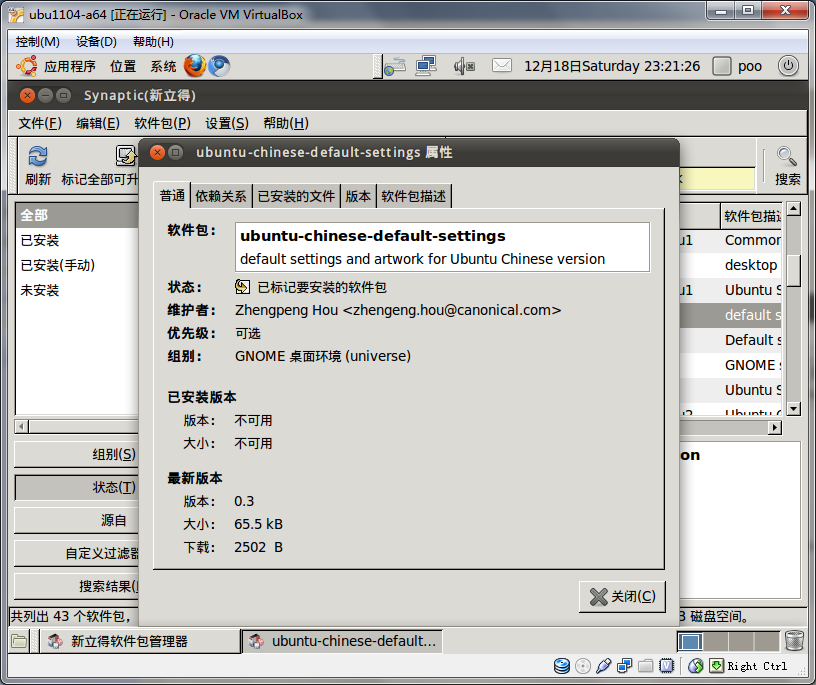Click the network monitors panel icon
Image resolution: width=816 pixels, height=685 pixels.
click(x=426, y=66)
